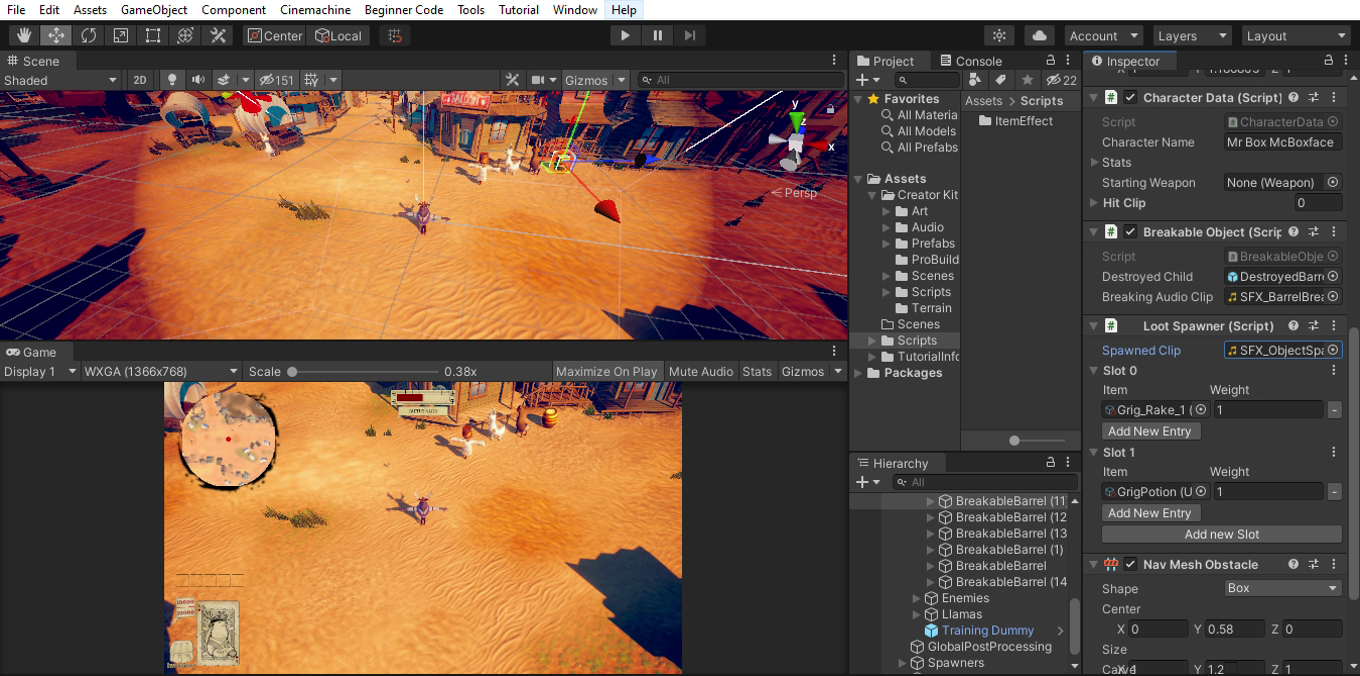Viewport: 1360px width, 676px height.
Task: Click the Pause button
Action: [657, 35]
